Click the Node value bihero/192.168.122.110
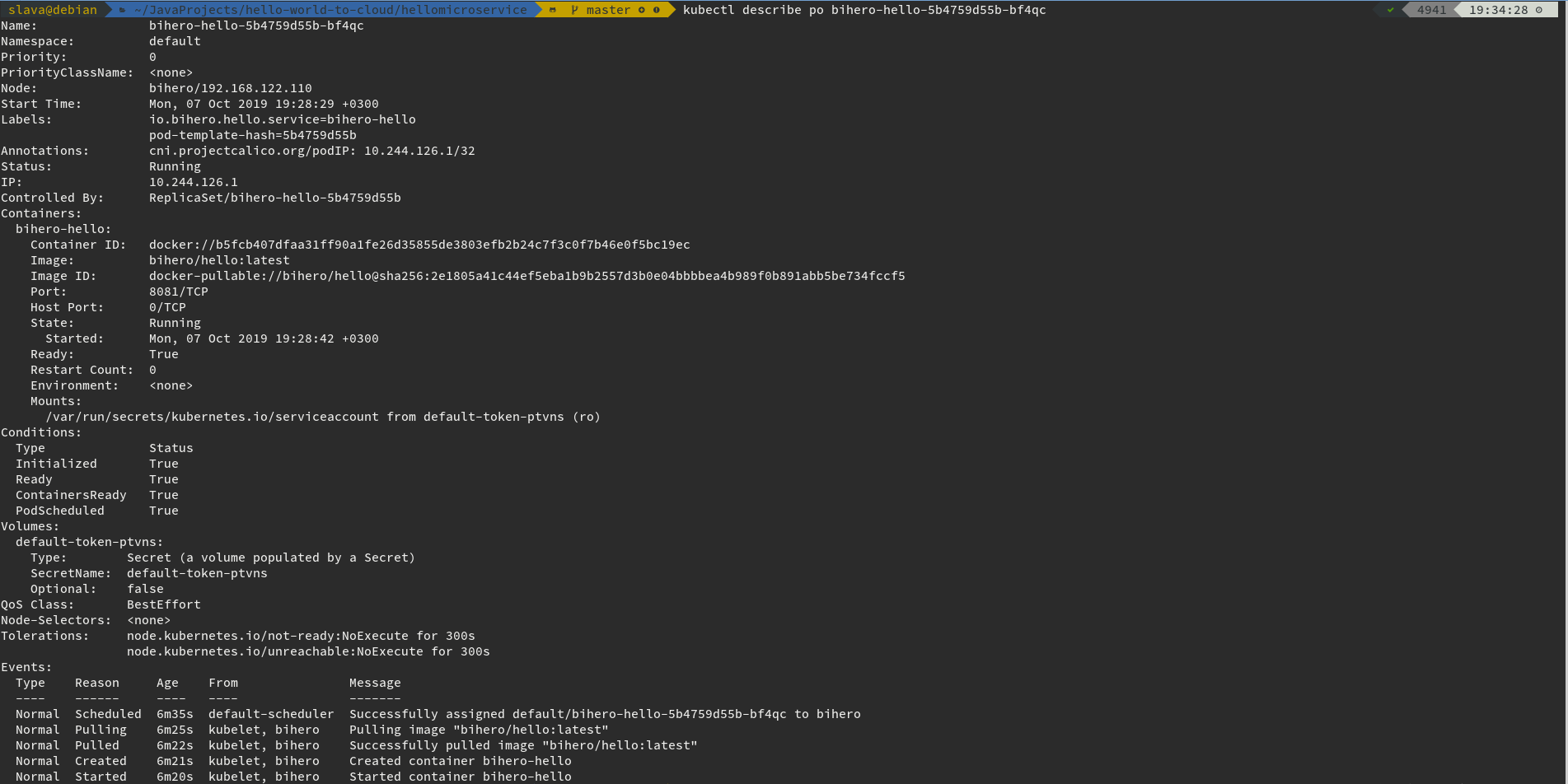The height and width of the screenshot is (784, 1568). [x=231, y=88]
